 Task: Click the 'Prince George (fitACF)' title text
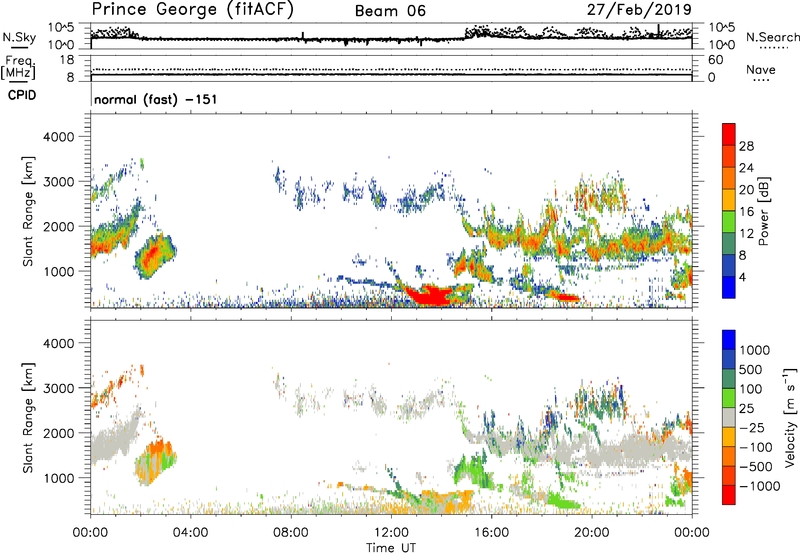tap(192, 10)
